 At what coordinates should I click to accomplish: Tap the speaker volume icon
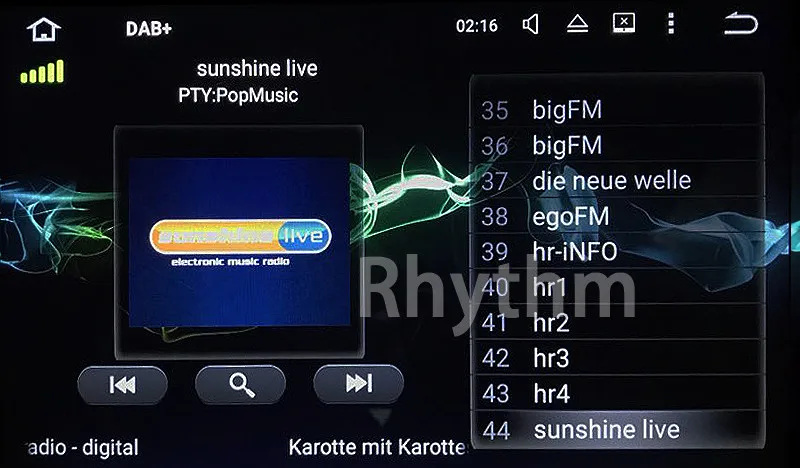(531, 24)
